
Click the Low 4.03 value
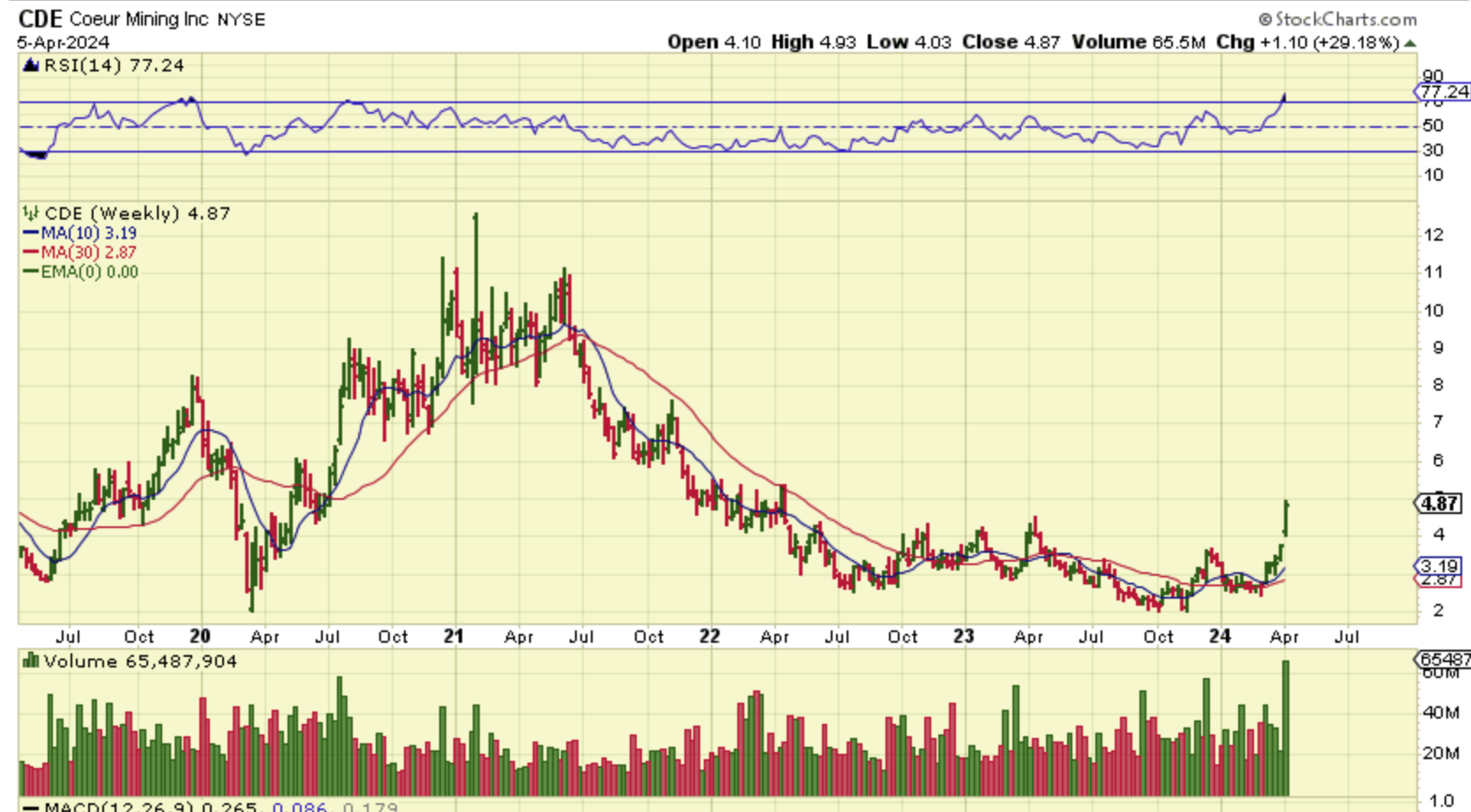coord(908,42)
